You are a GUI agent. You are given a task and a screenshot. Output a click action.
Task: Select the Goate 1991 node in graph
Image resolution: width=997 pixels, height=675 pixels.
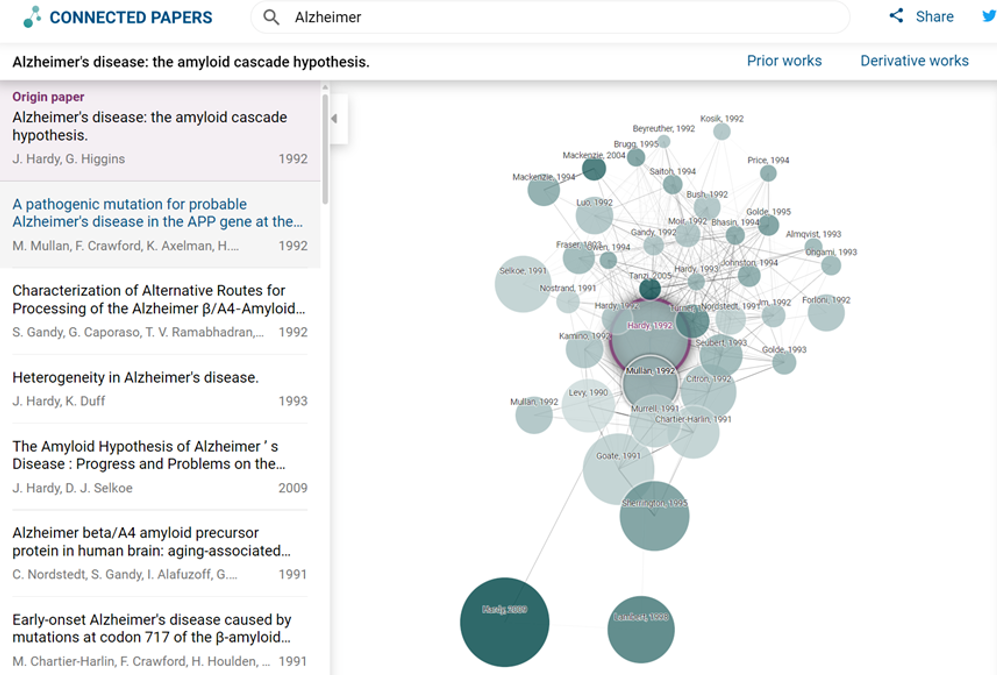[619, 469]
